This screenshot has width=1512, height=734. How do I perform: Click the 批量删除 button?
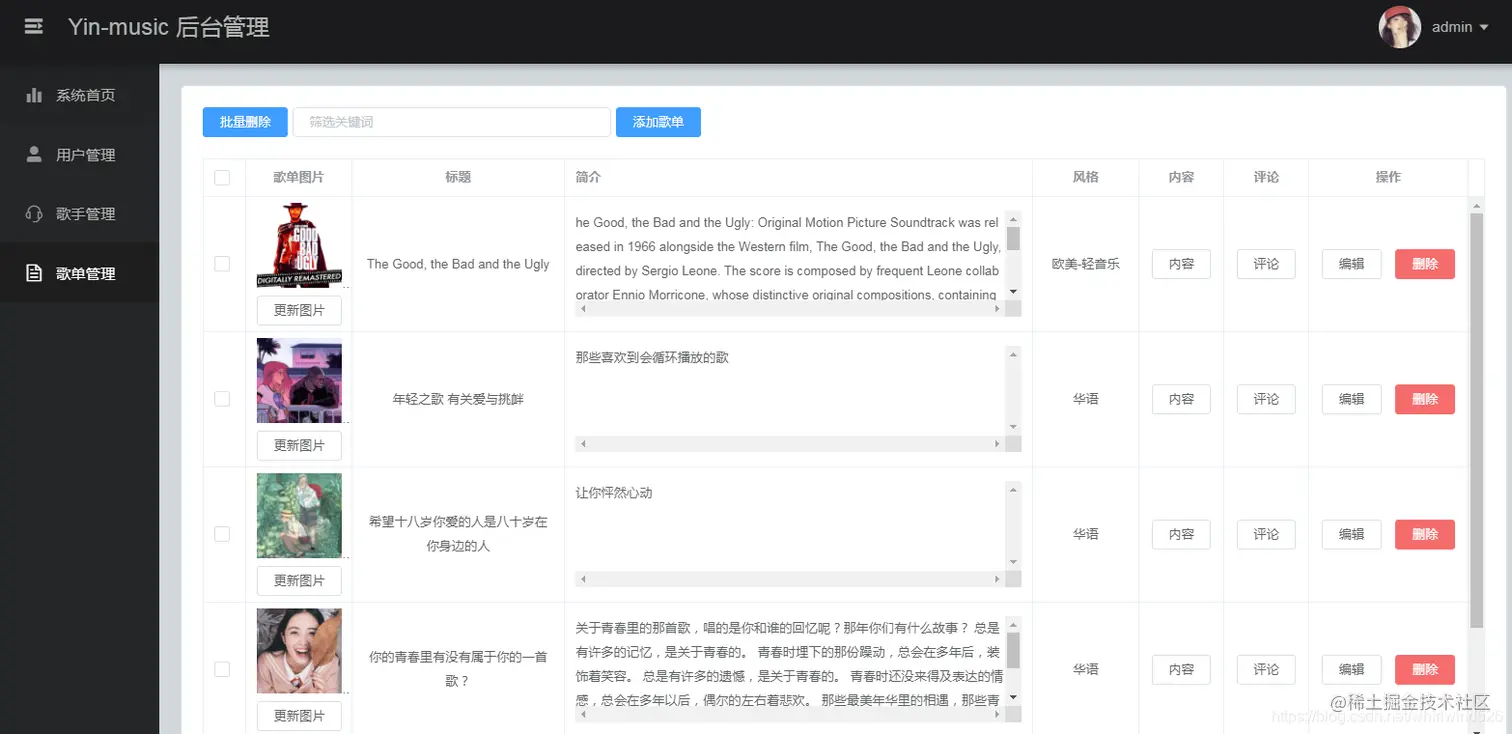click(x=245, y=122)
